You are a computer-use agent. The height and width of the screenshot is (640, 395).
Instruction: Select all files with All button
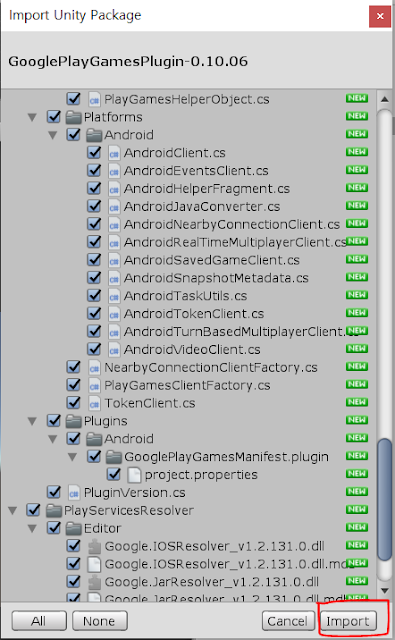39,621
